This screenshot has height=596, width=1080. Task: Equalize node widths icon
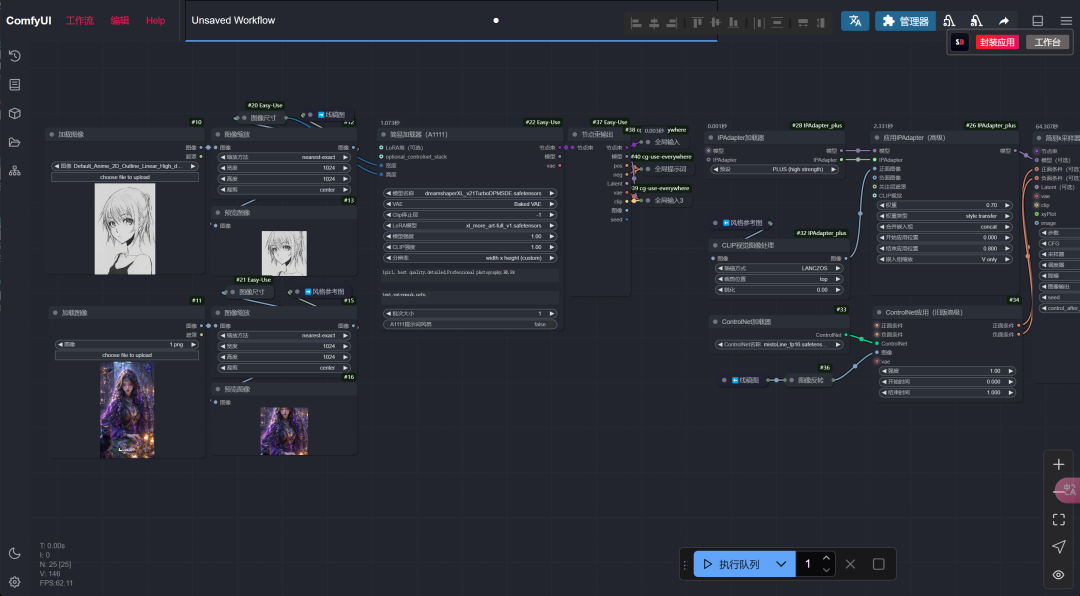(x=803, y=23)
